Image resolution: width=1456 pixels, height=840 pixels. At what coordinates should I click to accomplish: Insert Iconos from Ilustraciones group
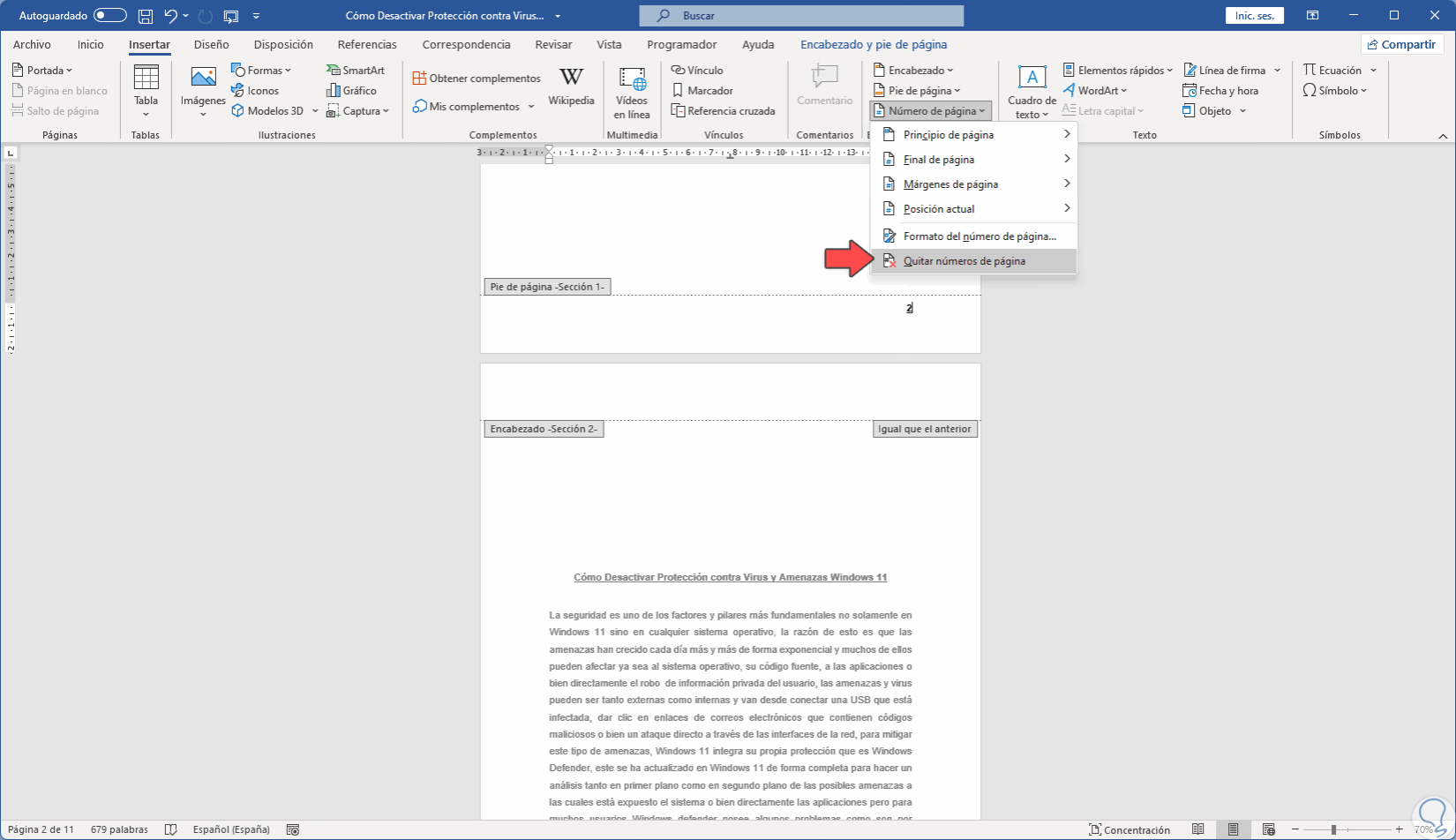click(255, 91)
